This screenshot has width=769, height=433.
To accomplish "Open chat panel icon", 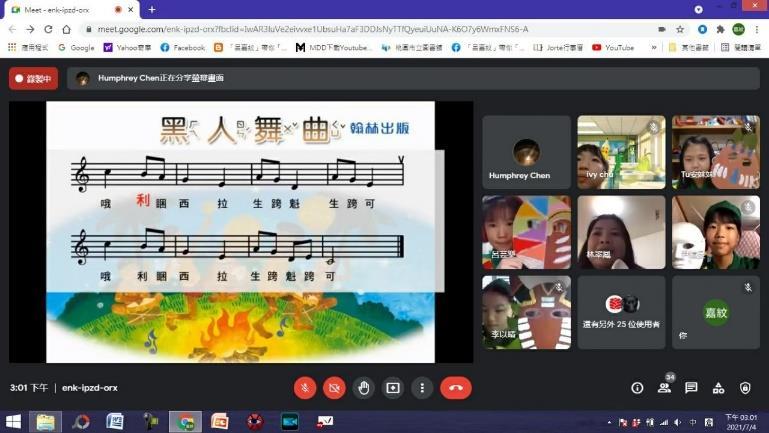I will [x=692, y=388].
